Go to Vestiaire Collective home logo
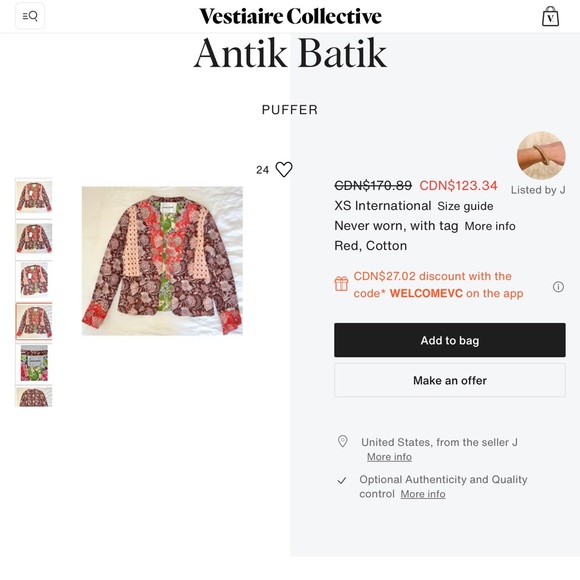This screenshot has height=580, width=580. (290, 16)
